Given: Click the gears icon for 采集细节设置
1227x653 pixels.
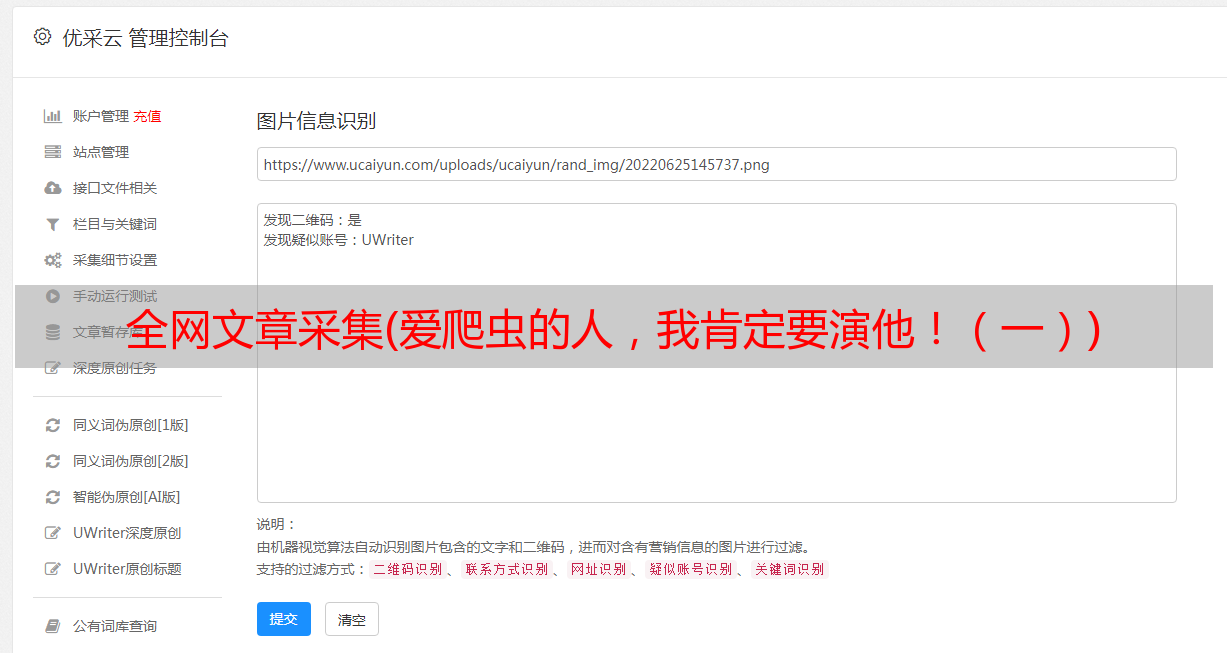Looking at the screenshot, I should tap(53, 260).
